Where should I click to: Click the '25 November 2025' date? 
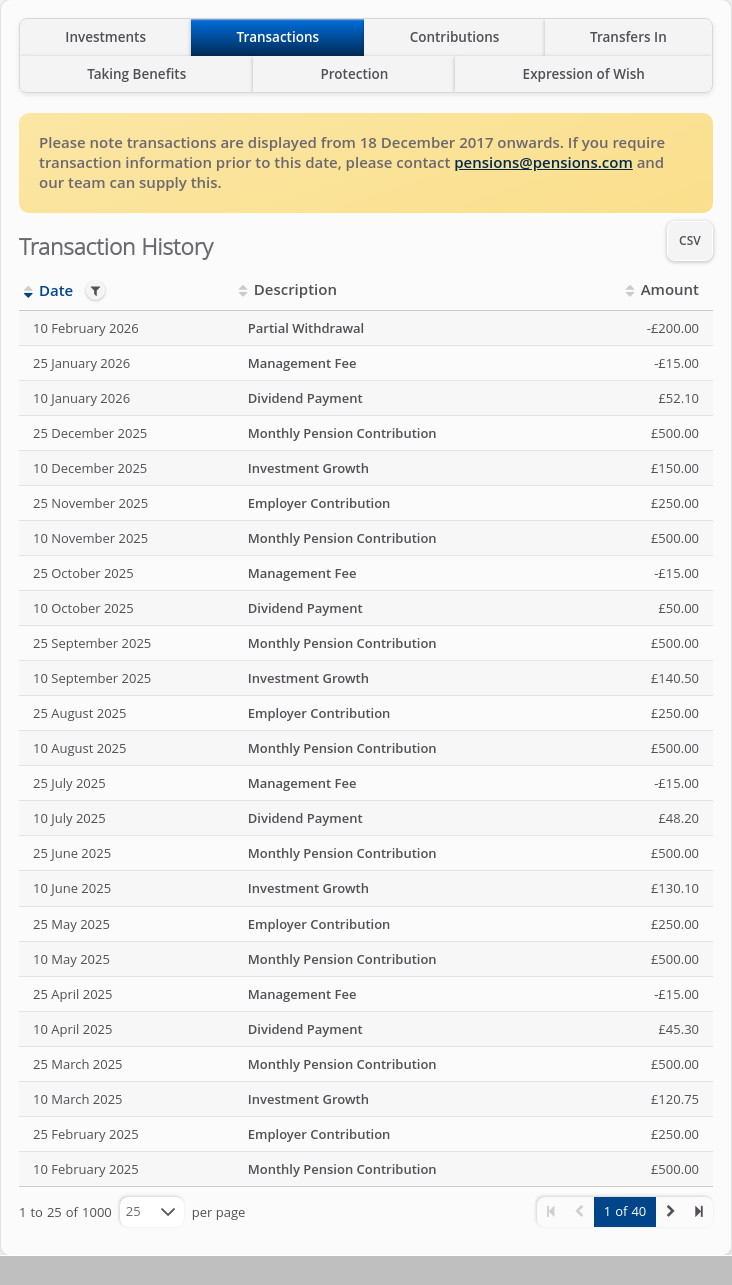(90, 503)
